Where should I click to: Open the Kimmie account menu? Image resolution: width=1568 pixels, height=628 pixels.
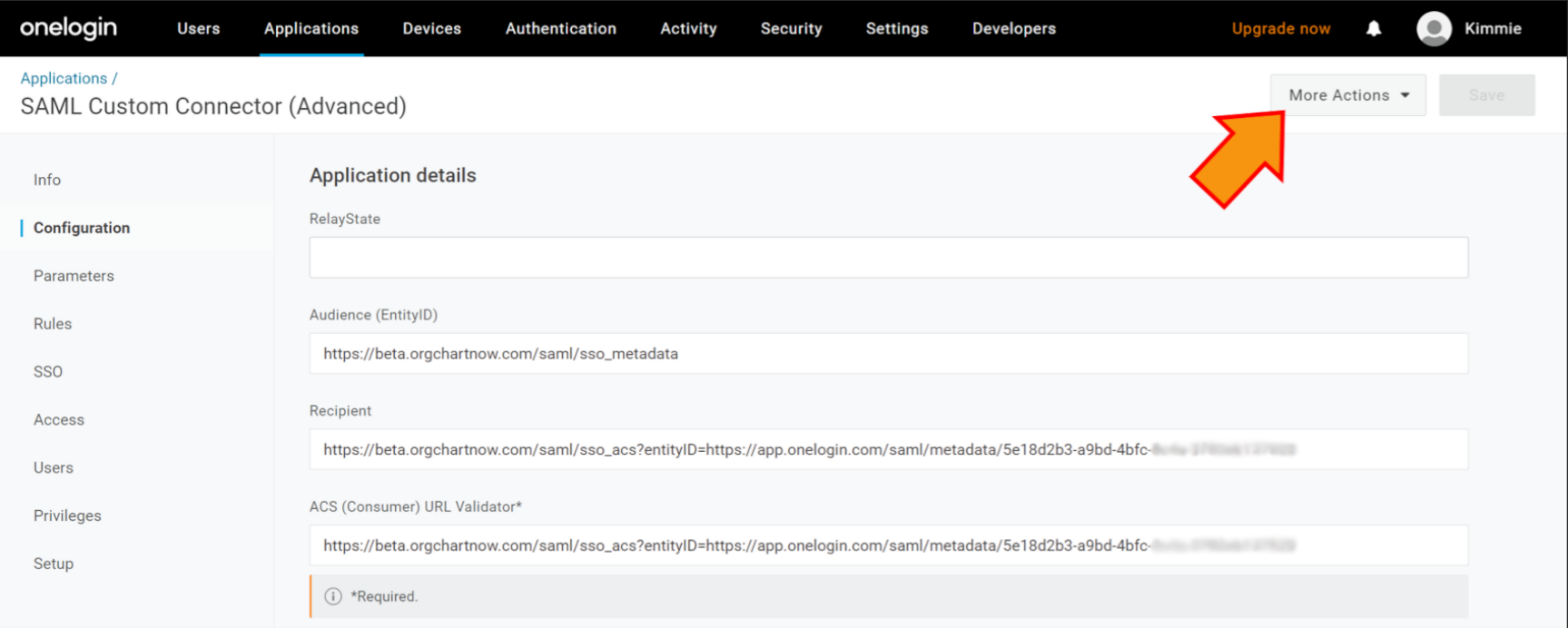pyautogui.click(x=1493, y=28)
